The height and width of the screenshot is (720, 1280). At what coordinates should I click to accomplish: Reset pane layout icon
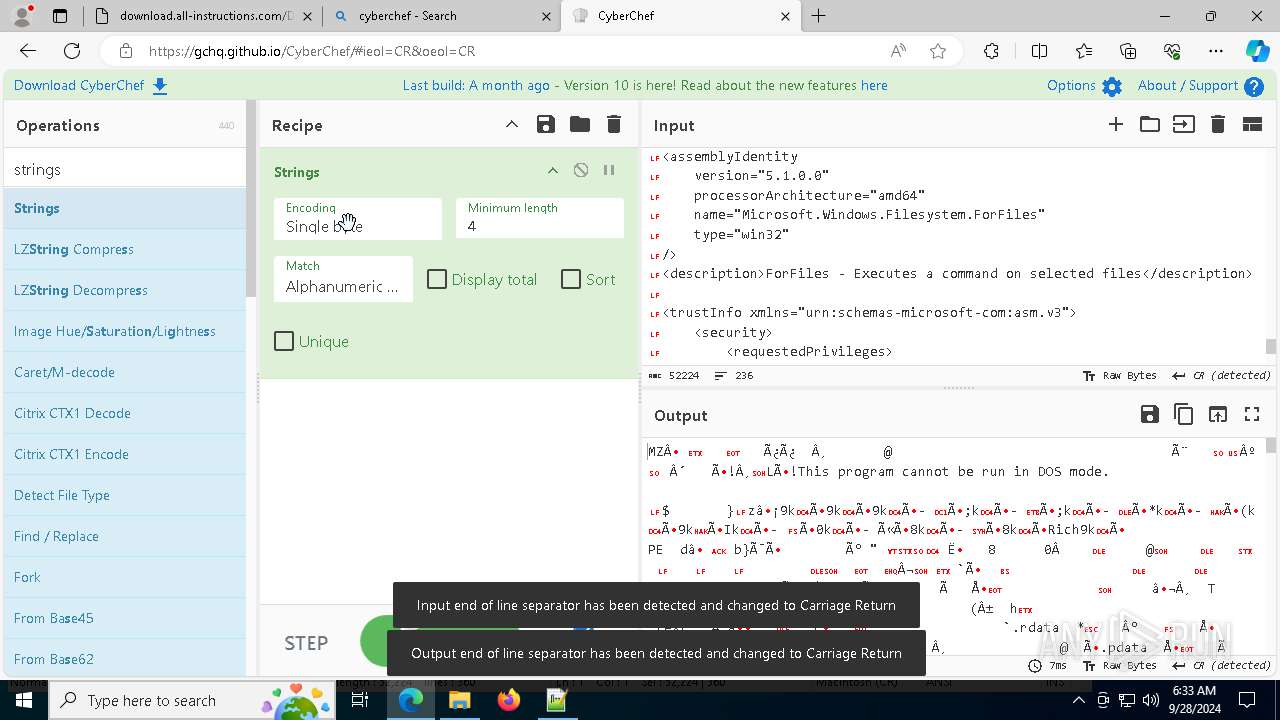[x=1252, y=125]
